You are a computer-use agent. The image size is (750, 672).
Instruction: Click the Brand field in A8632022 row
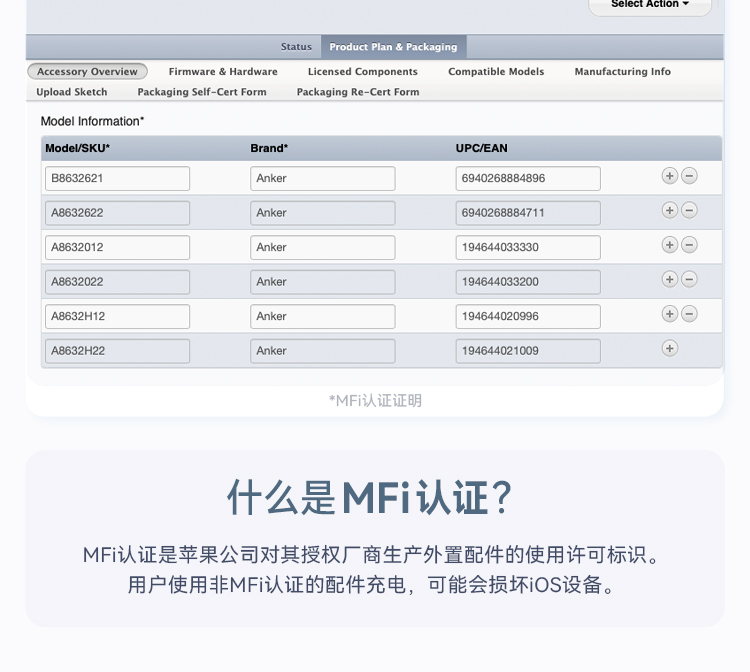(x=323, y=282)
